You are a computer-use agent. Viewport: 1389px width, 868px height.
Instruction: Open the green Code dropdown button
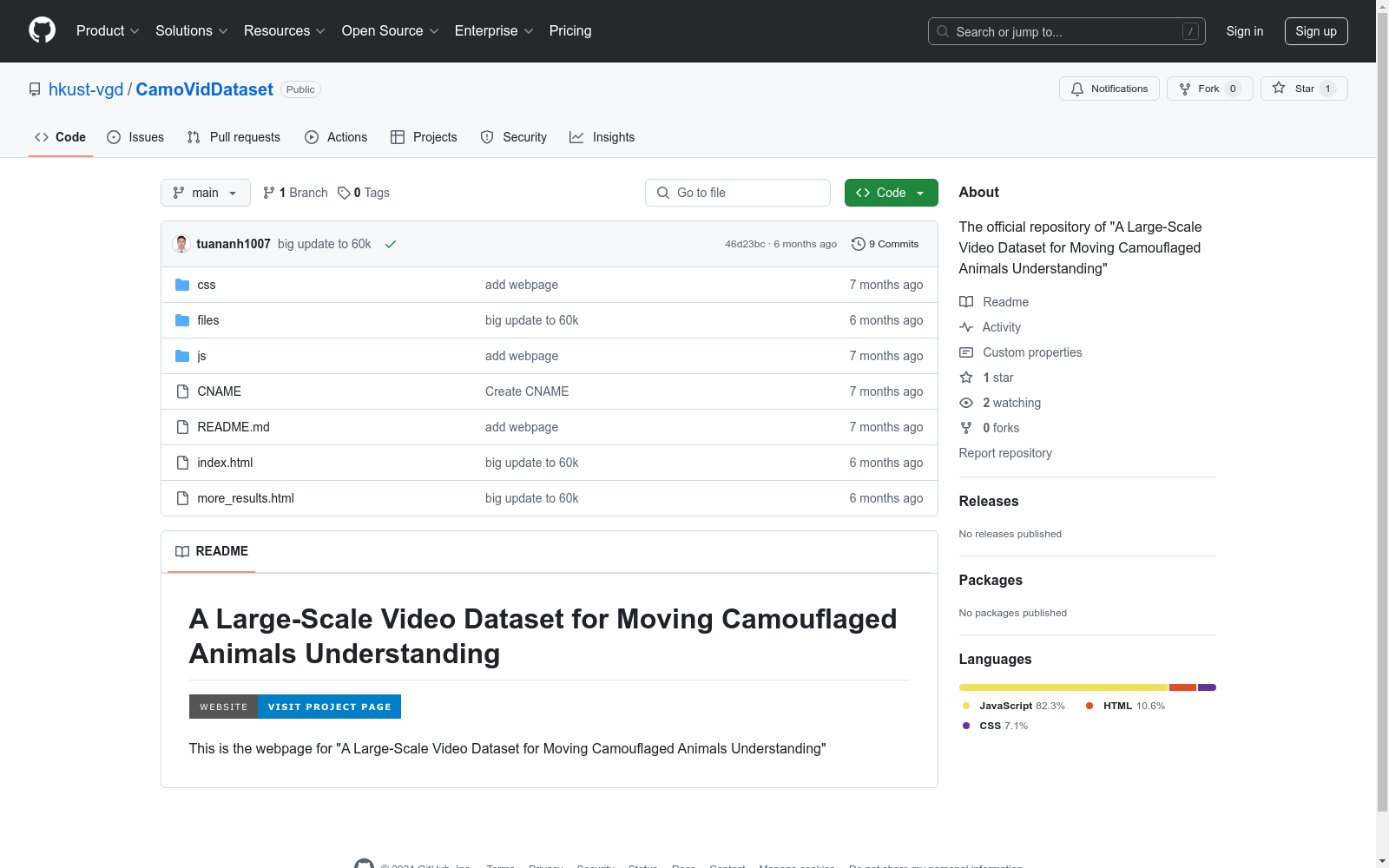pos(891,193)
